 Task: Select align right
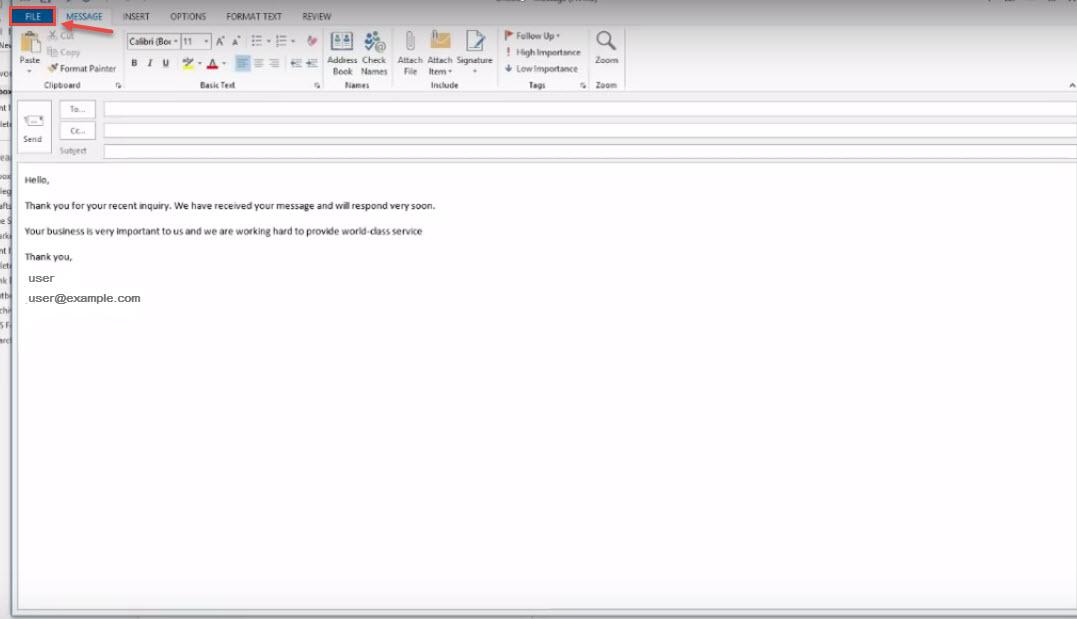click(274, 63)
